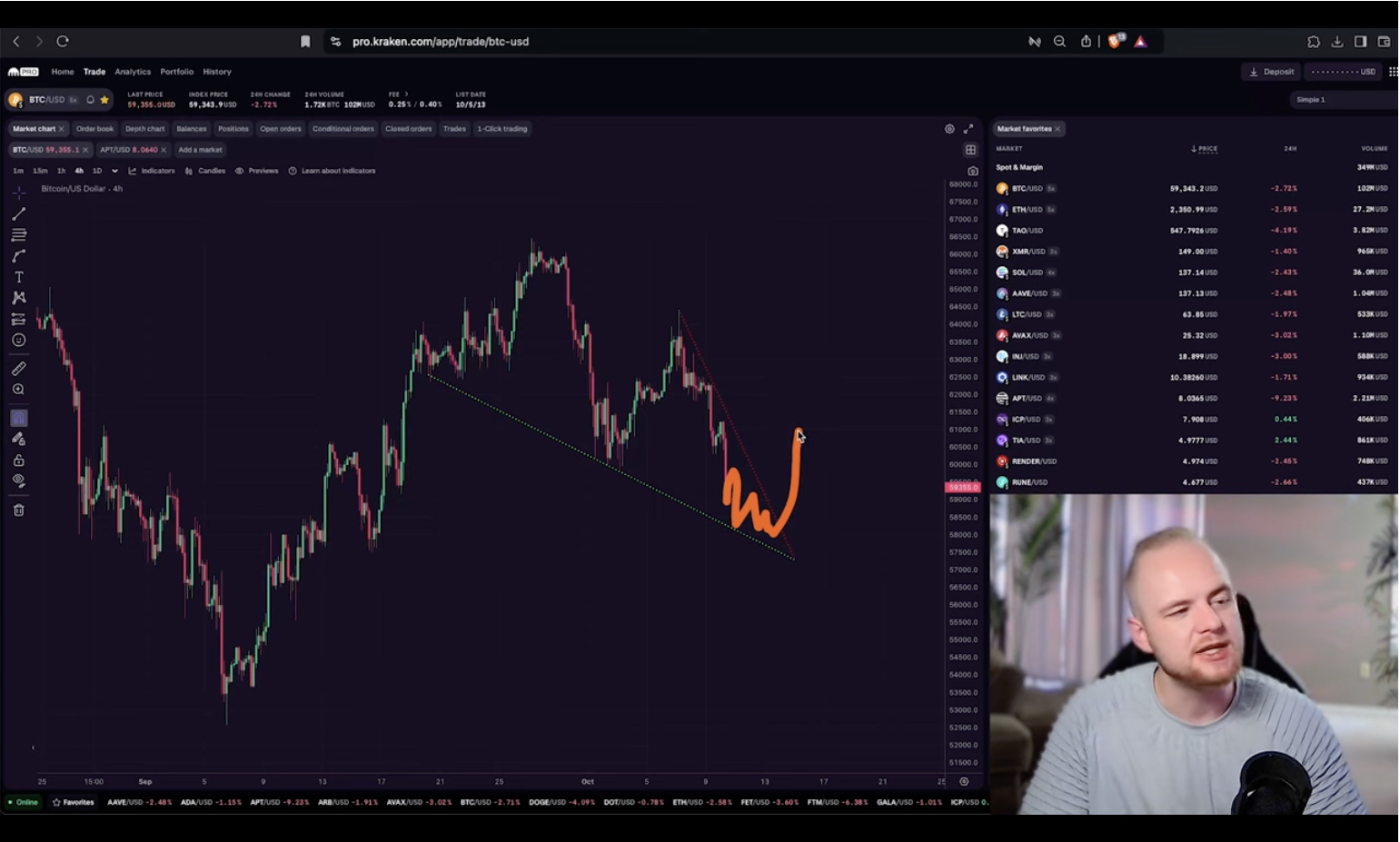Open chart settings gear icon
Viewport: 1400px width, 842px height.
[x=949, y=129]
